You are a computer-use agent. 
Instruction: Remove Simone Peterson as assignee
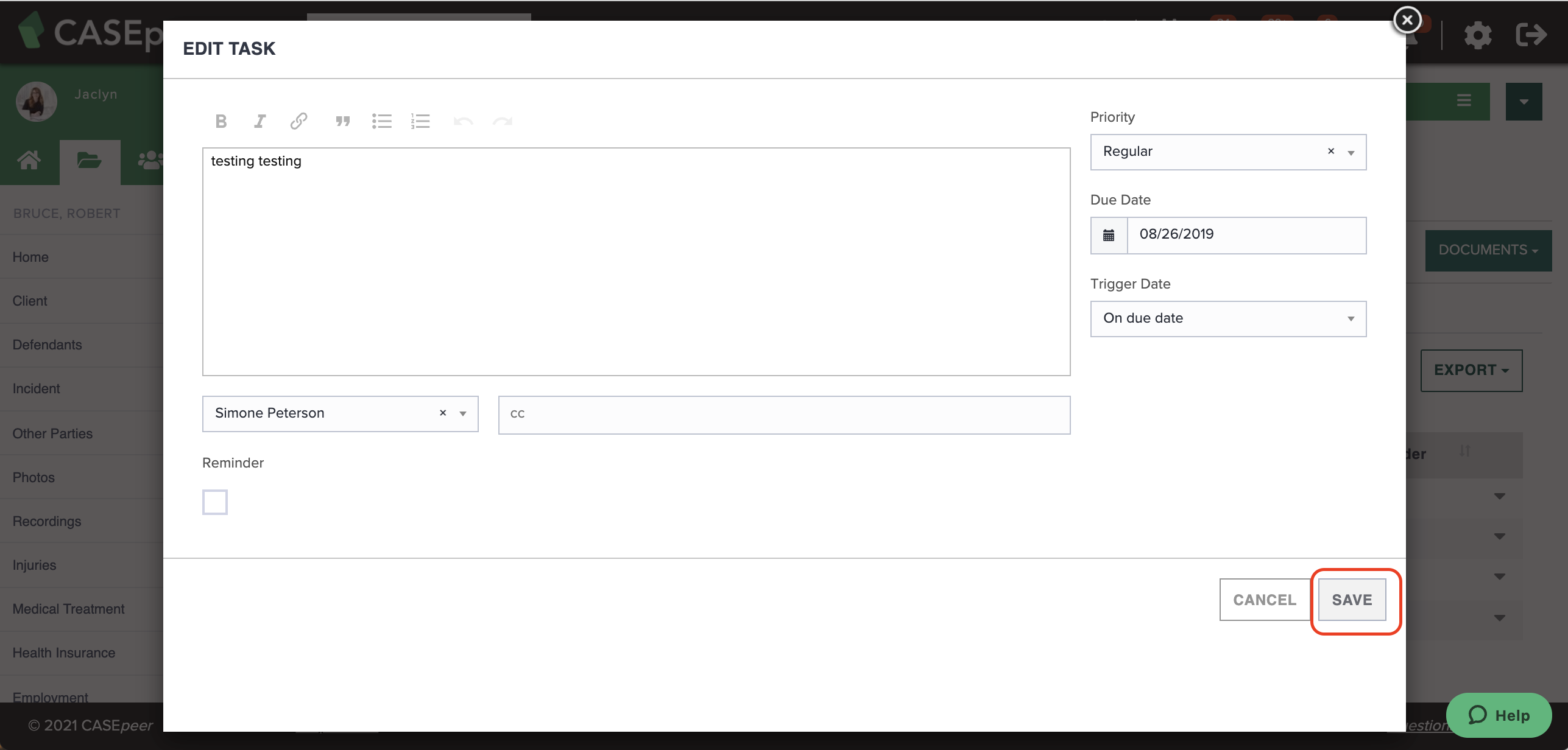click(442, 413)
